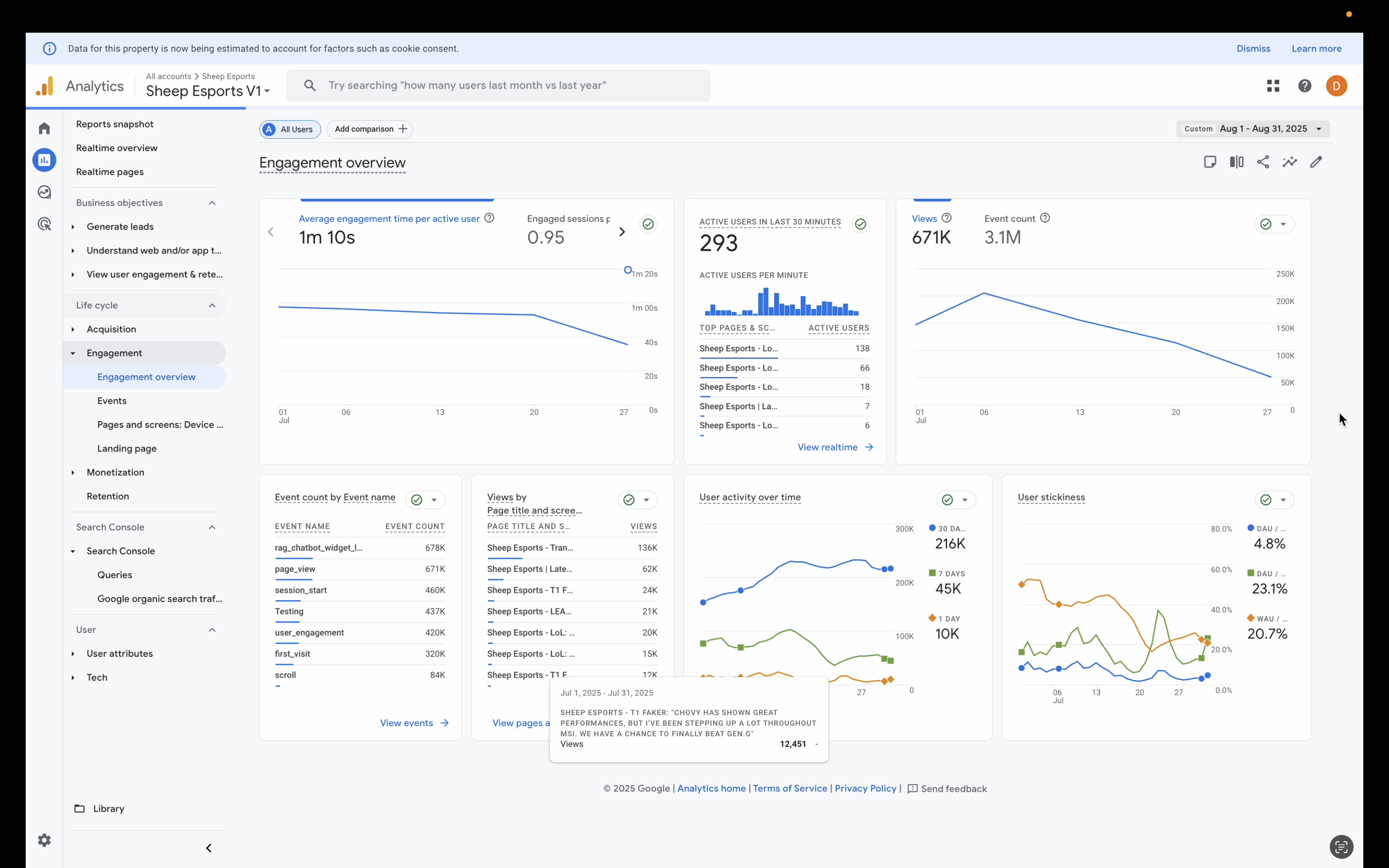
Task: Click the Edit comparisons columns icon
Action: [x=1237, y=162]
